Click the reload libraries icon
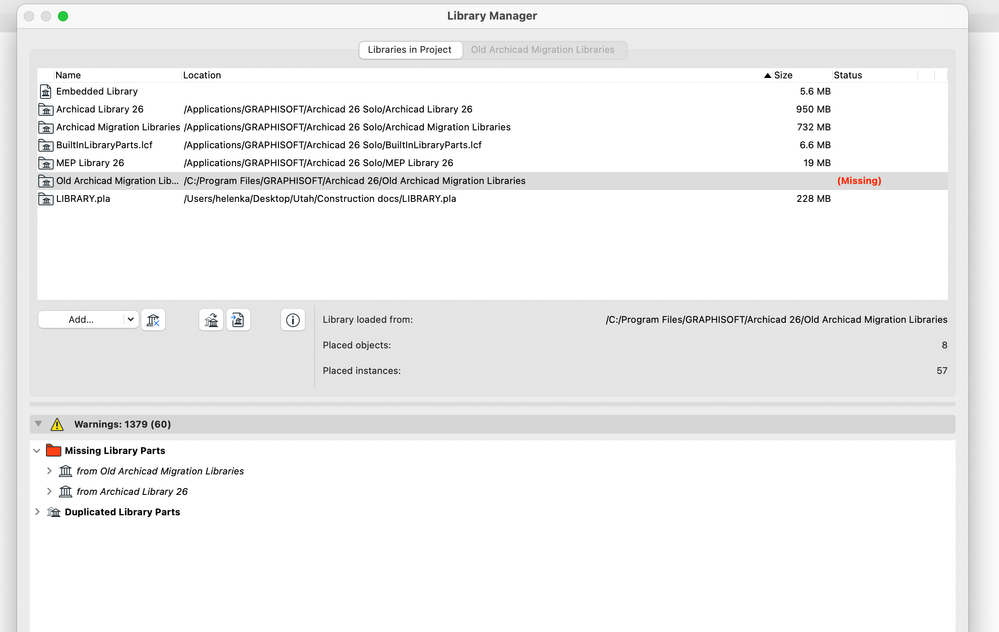This screenshot has width=999, height=632. point(211,319)
